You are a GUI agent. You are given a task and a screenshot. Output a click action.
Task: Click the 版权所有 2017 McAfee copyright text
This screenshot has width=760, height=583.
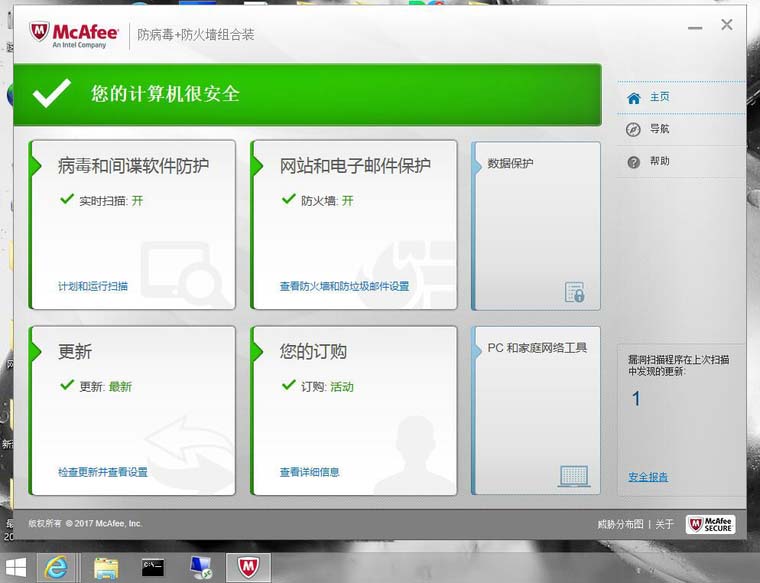85,523
